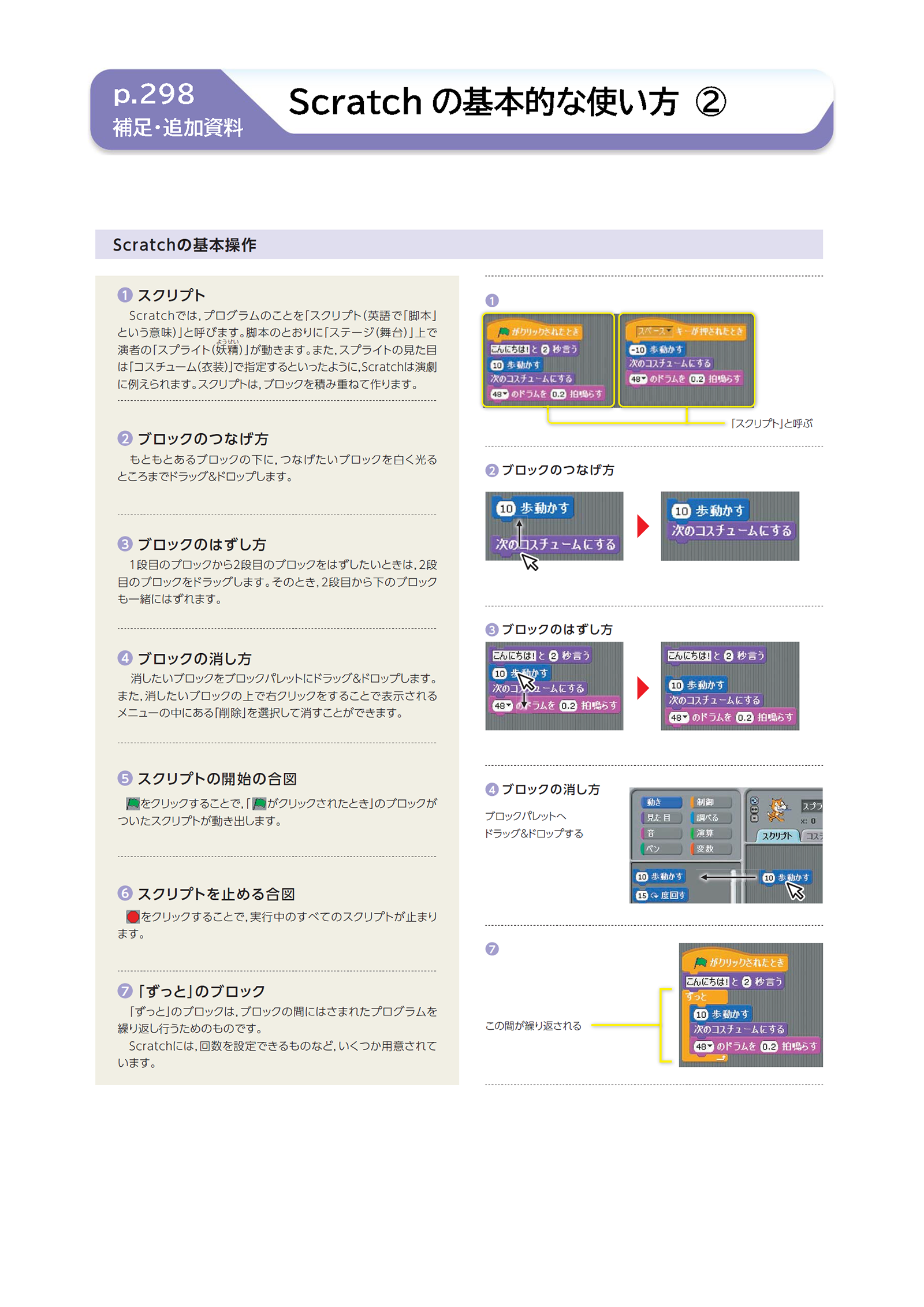Click the -10 steps field in figure 1
The image size is (924, 1307).
(638, 349)
